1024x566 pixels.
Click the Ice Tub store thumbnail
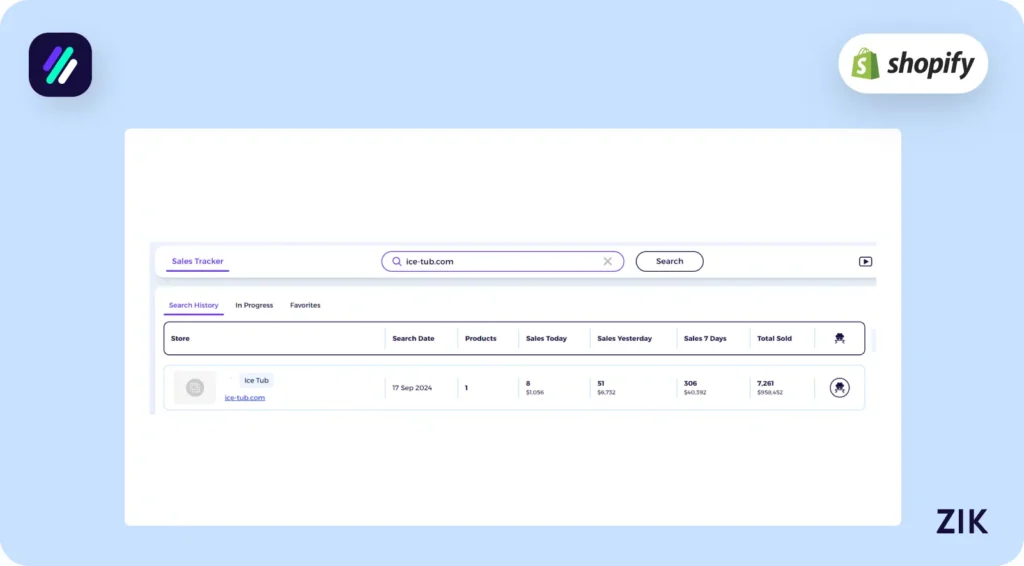pos(195,387)
